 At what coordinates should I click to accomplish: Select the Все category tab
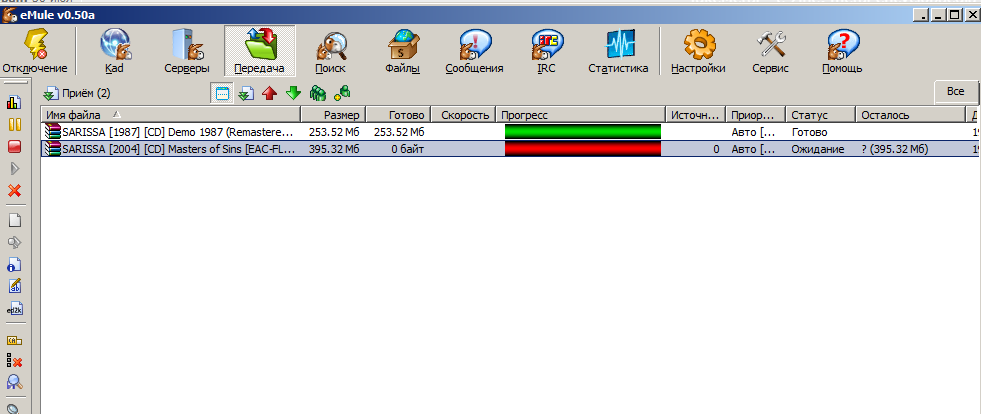click(x=955, y=91)
